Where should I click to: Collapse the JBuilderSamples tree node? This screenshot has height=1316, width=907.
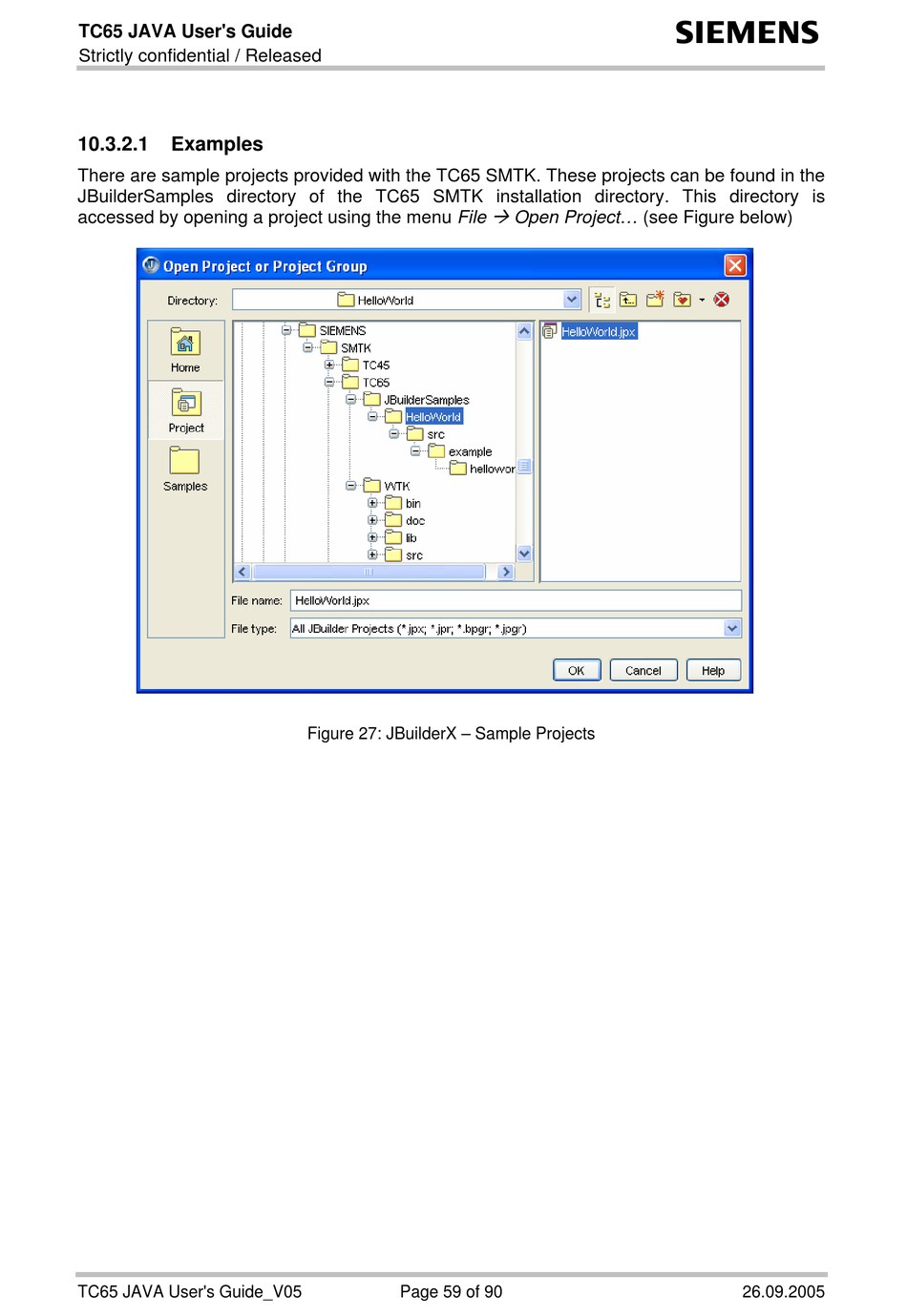350,400
